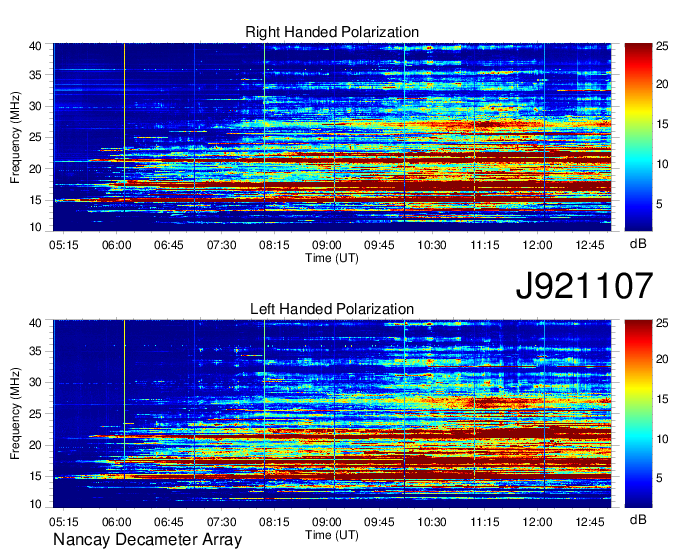
Task: Click the 'Right Handed Polarization' title
Action: 332,32
